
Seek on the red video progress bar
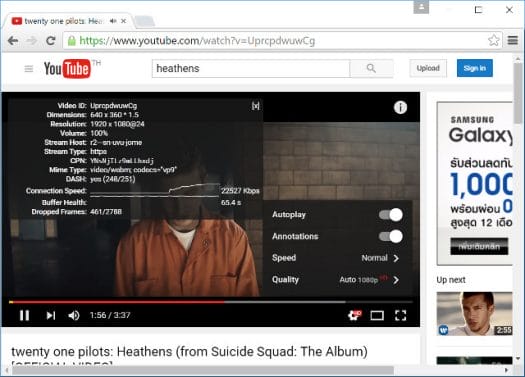click(117, 302)
